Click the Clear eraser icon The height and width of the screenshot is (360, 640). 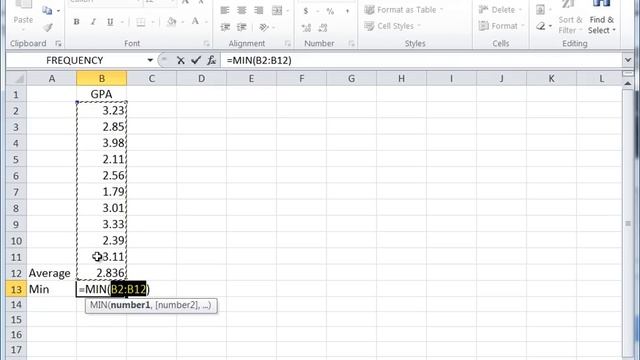(x=541, y=26)
